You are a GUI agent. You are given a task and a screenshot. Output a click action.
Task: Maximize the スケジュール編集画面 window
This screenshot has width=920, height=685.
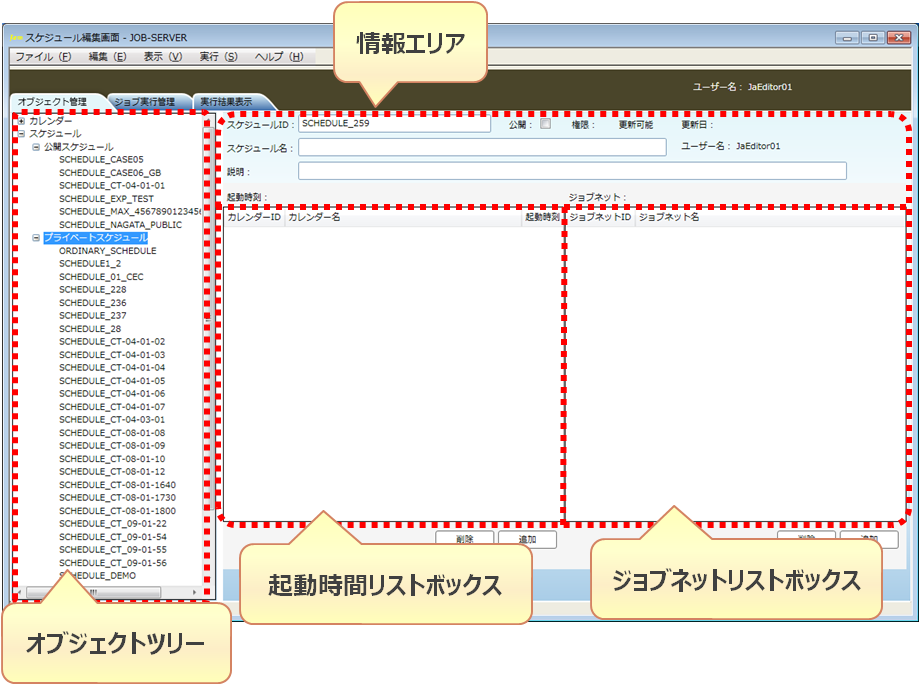point(872,38)
